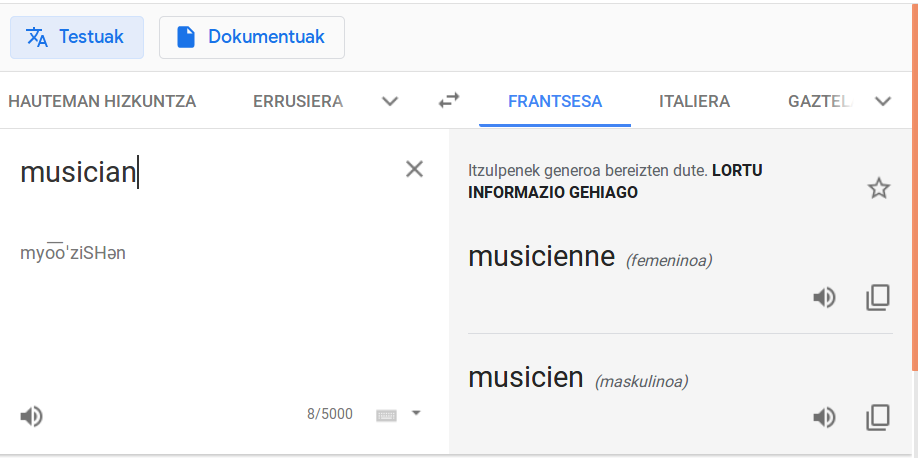The image size is (918, 458).
Task: Save translation with the star icon
Action: [878, 189]
